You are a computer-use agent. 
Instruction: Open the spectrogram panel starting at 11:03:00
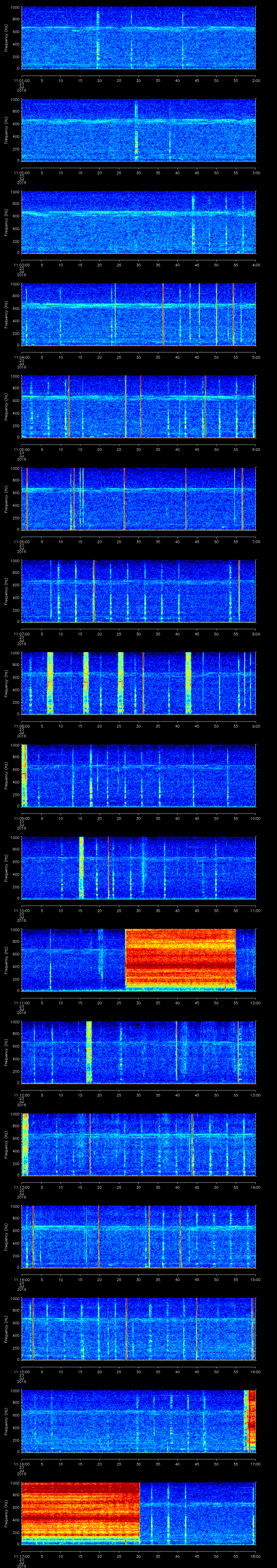click(139, 222)
